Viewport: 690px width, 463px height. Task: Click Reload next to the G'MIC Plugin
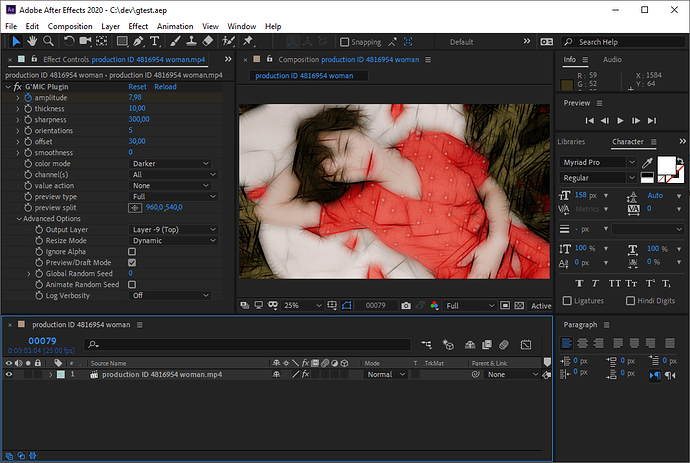165,87
